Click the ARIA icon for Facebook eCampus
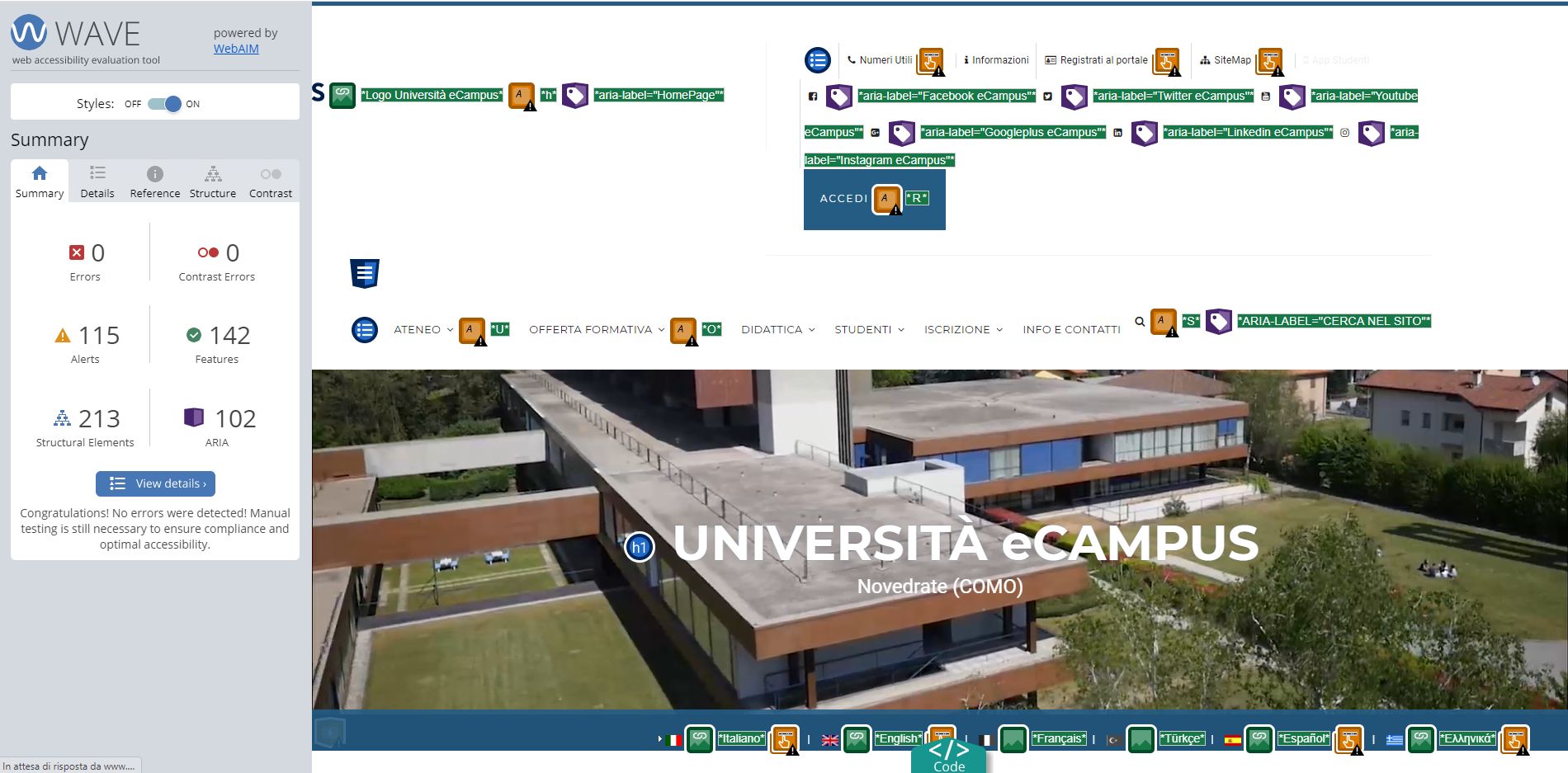The width and height of the screenshot is (1568, 773). [x=839, y=97]
